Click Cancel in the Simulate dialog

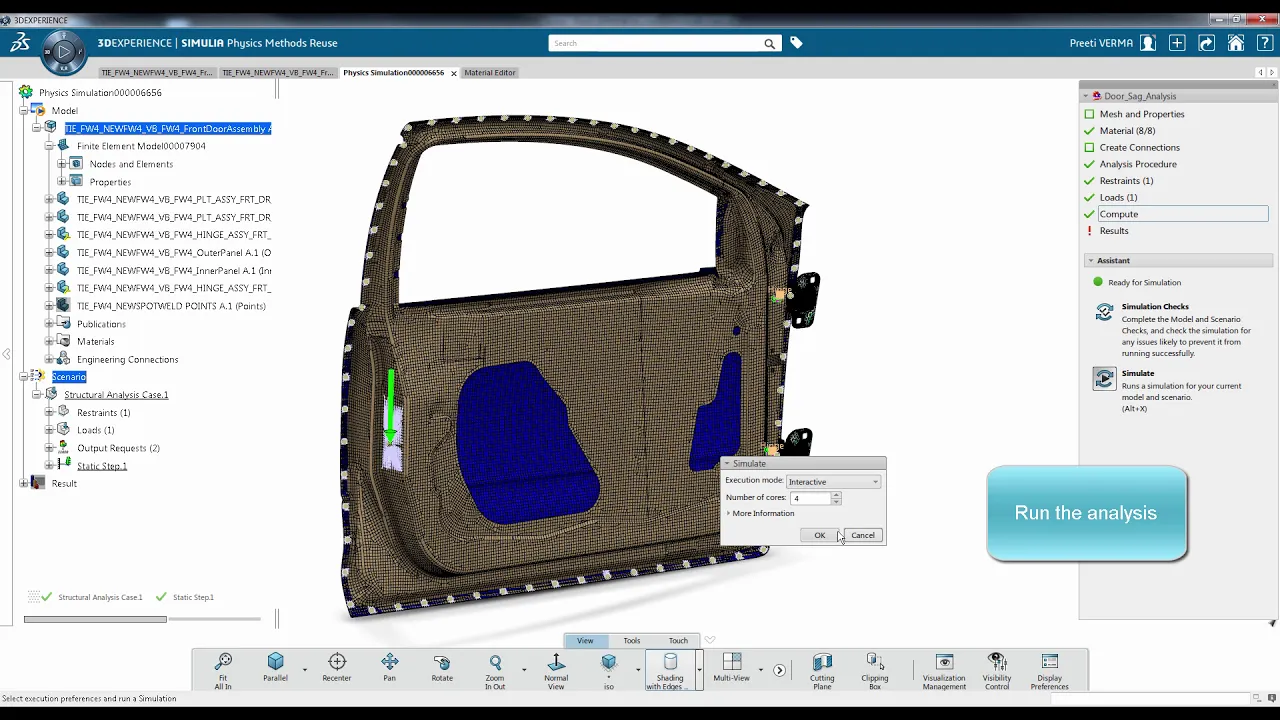[862, 535]
